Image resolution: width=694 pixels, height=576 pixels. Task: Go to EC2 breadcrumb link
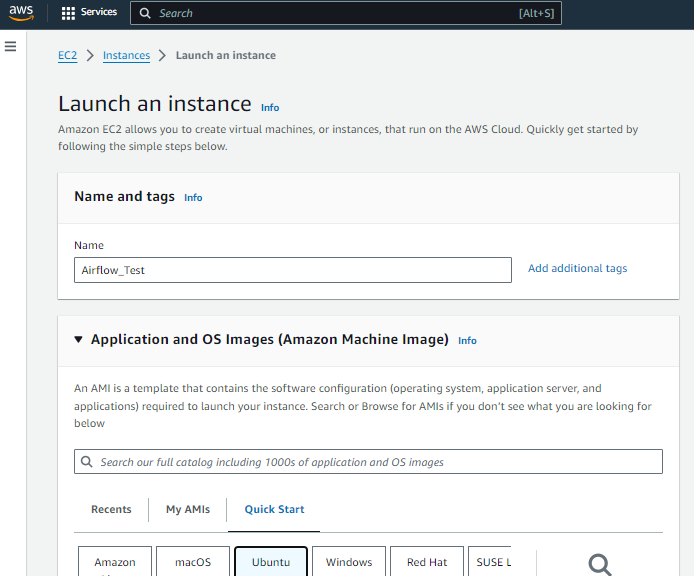click(x=67, y=55)
